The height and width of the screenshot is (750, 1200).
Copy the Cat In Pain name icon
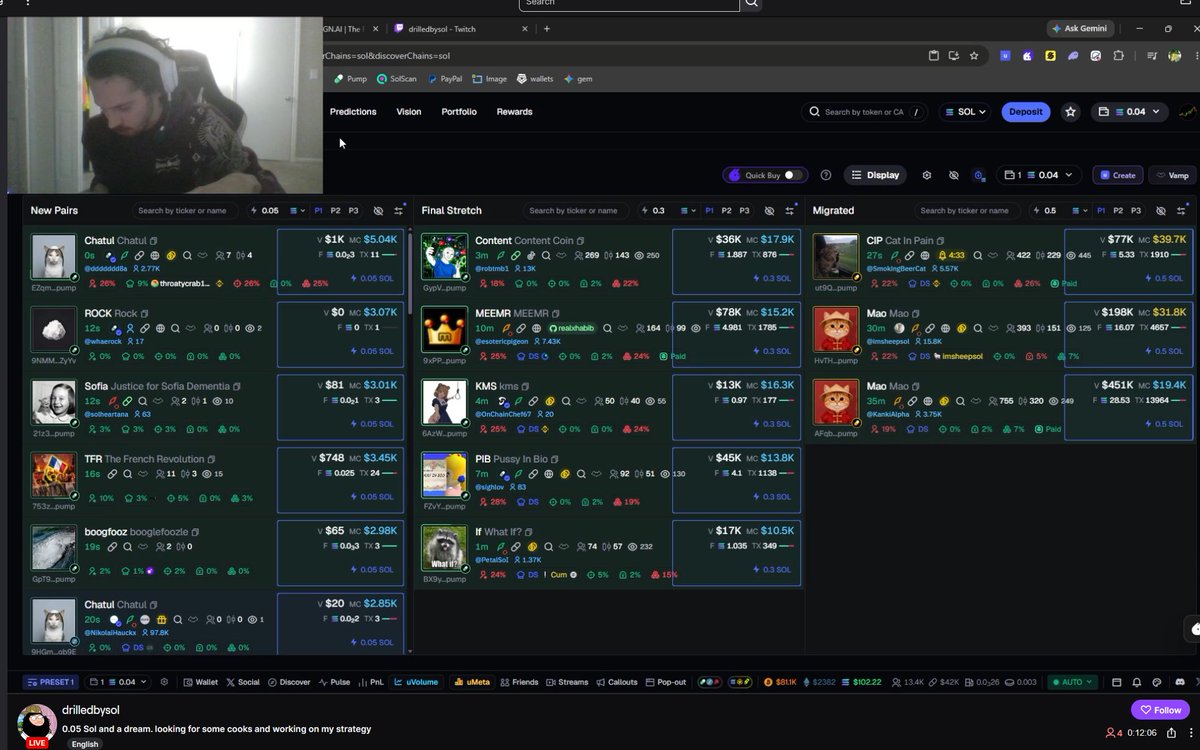[939, 241]
